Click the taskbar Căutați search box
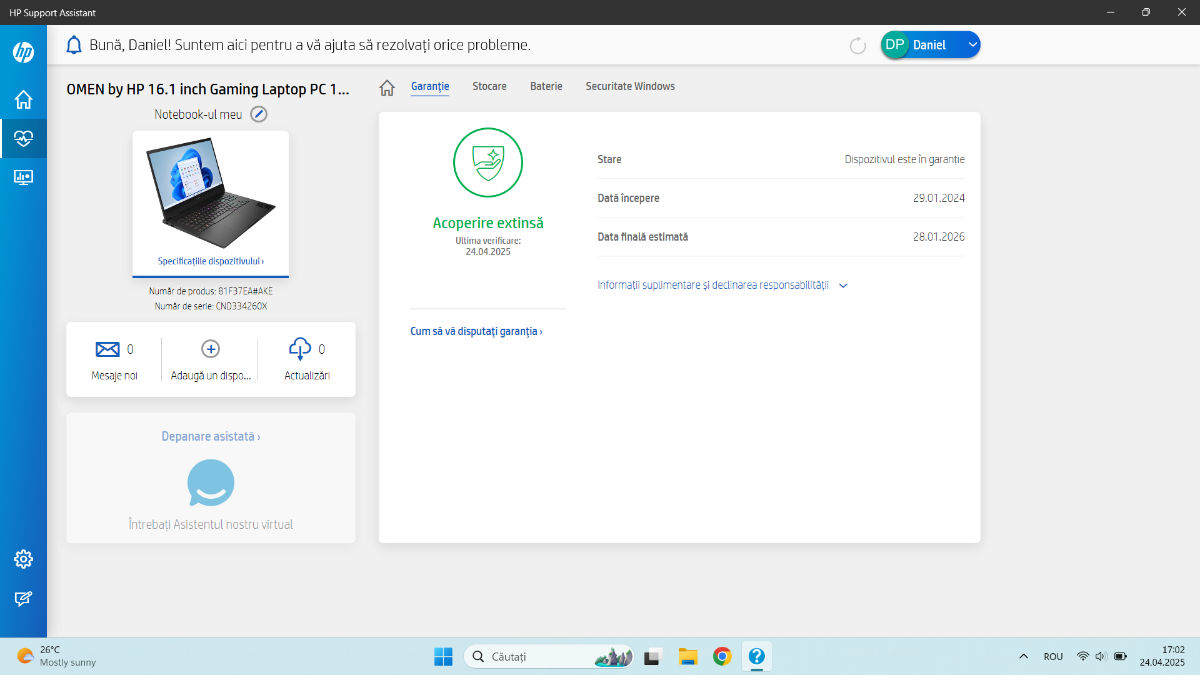The width and height of the screenshot is (1200, 675). [549, 657]
